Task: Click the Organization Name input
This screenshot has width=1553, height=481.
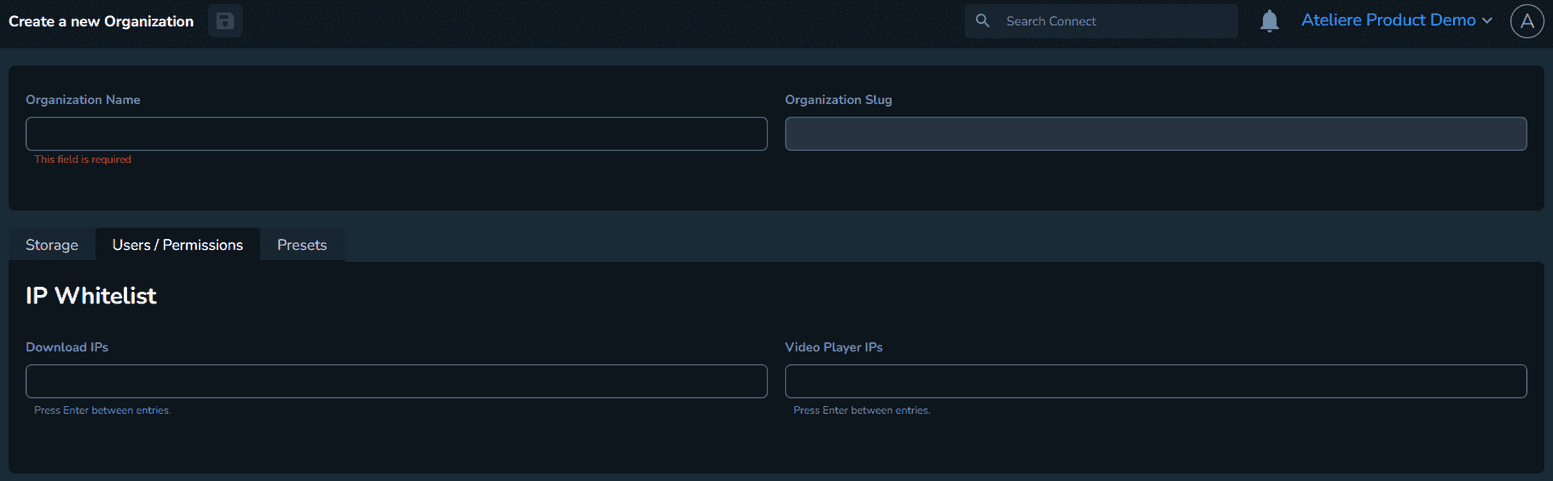Action: (x=396, y=134)
